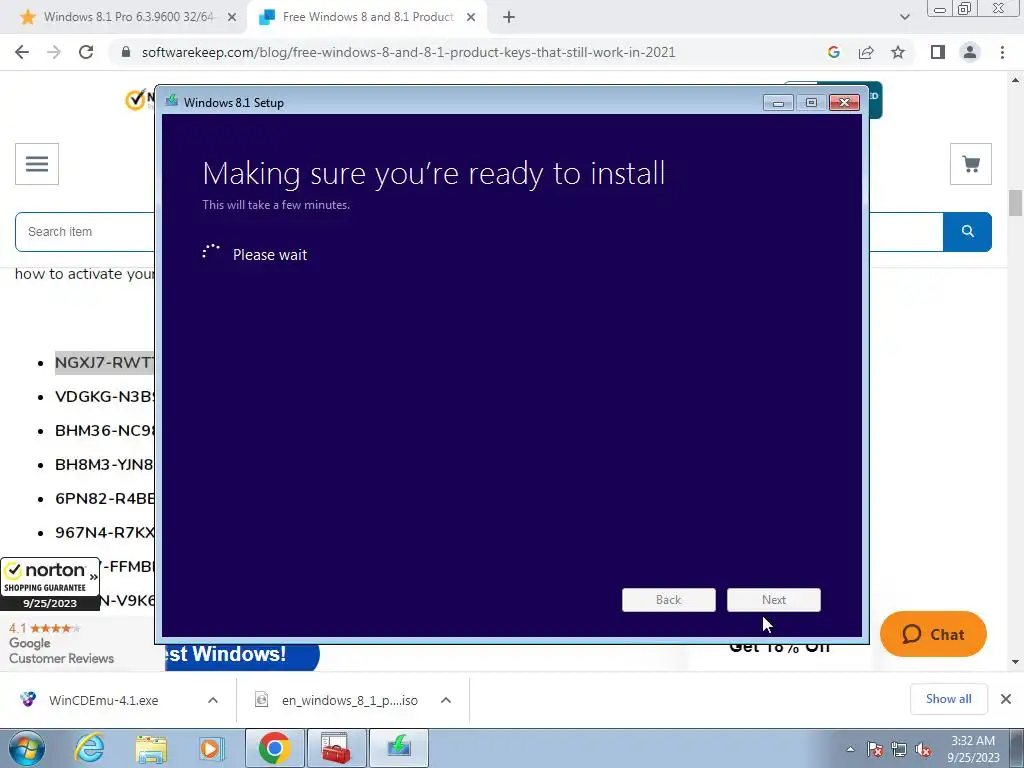
Task: Open network tray icon
Action: [899, 750]
